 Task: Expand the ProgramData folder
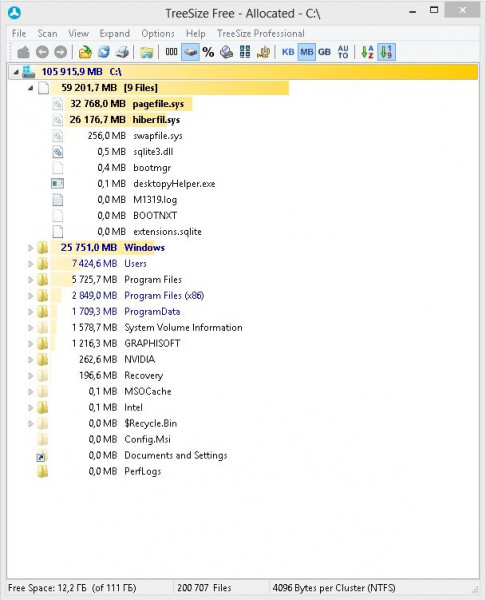[31, 312]
